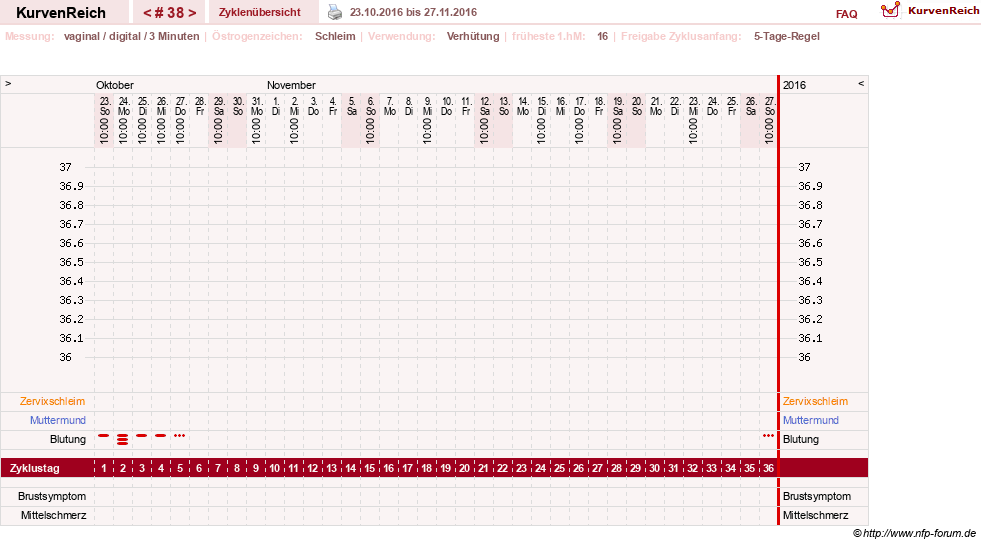
Task: Click the right Mittelschmerz row label
Action: click(815, 515)
